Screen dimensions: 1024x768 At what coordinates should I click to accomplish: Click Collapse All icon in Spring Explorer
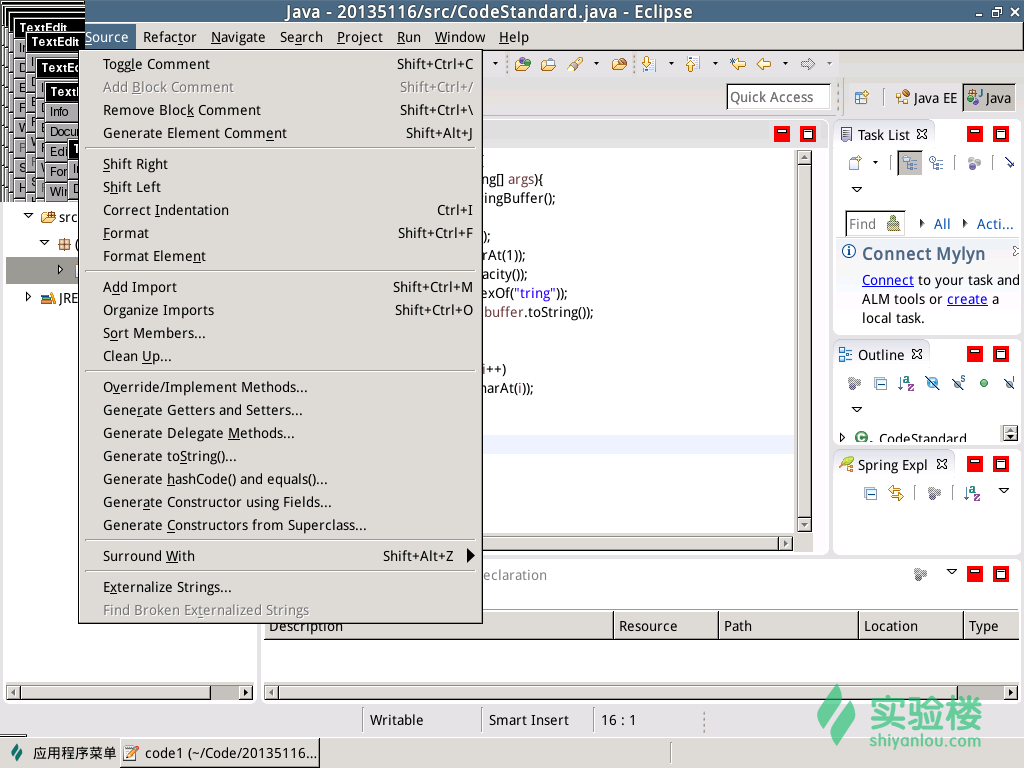point(871,494)
